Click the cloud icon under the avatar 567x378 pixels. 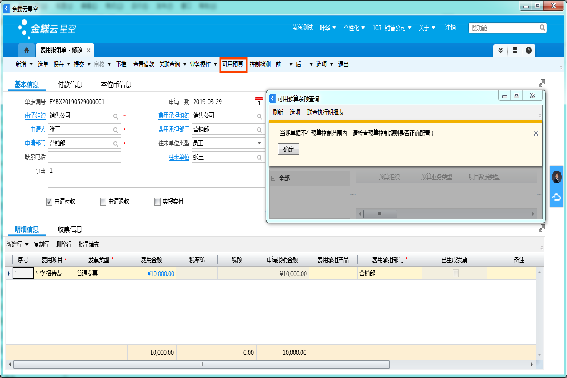pyautogui.click(x=557, y=197)
